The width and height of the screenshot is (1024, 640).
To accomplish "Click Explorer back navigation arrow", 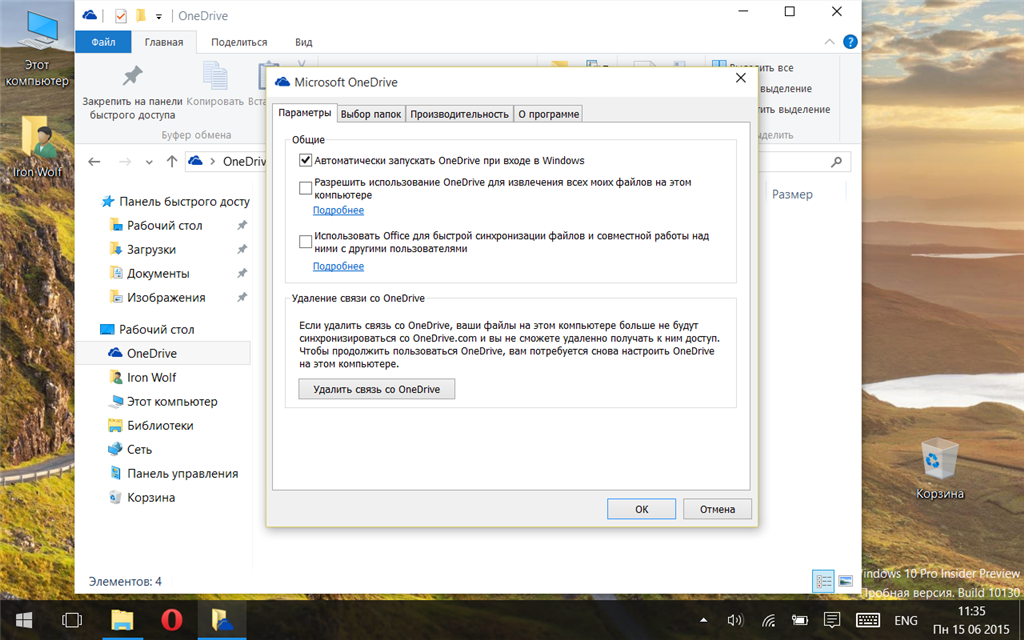I will [94, 162].
